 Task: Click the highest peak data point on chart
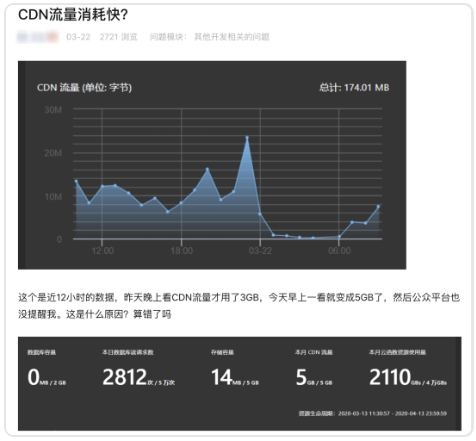[x=247, y=137]
